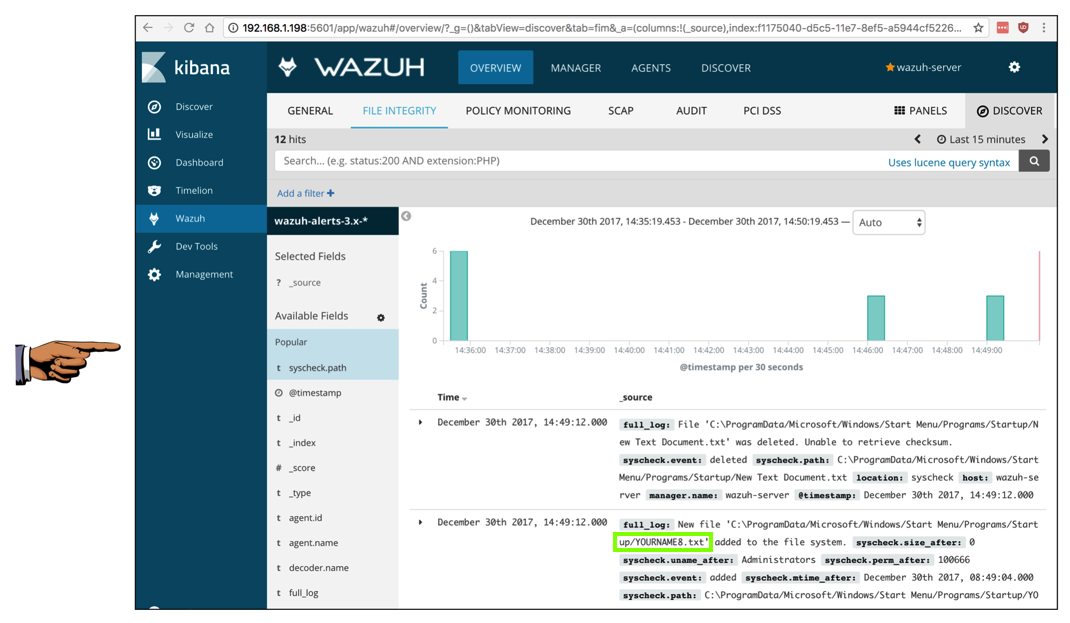1070x623 pixels.
Task: Move time range backward arrow
Action: coord(918,139)
